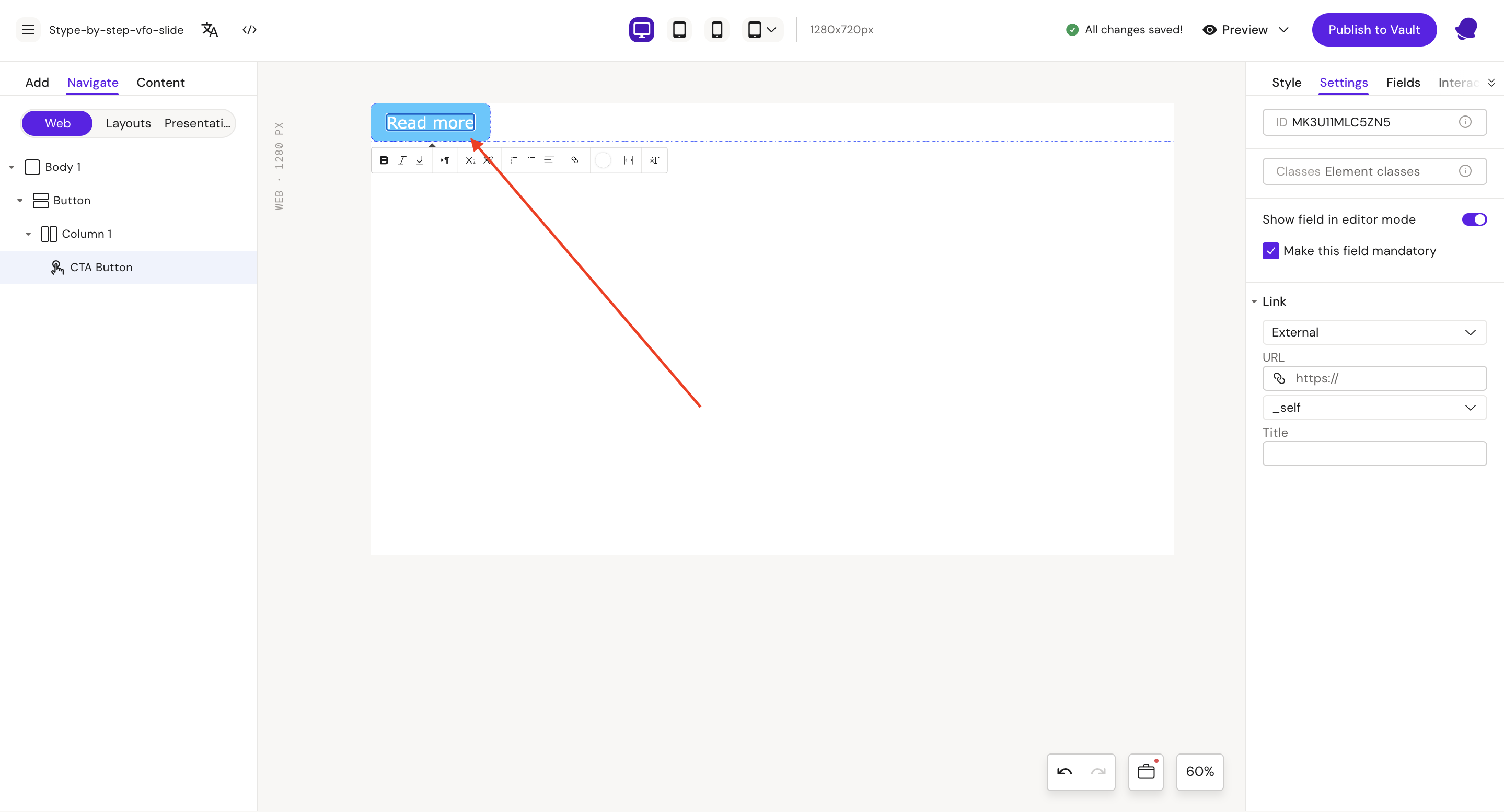Toggle text direction paragraph icon
1504x812 pixels.
point(445,160)
